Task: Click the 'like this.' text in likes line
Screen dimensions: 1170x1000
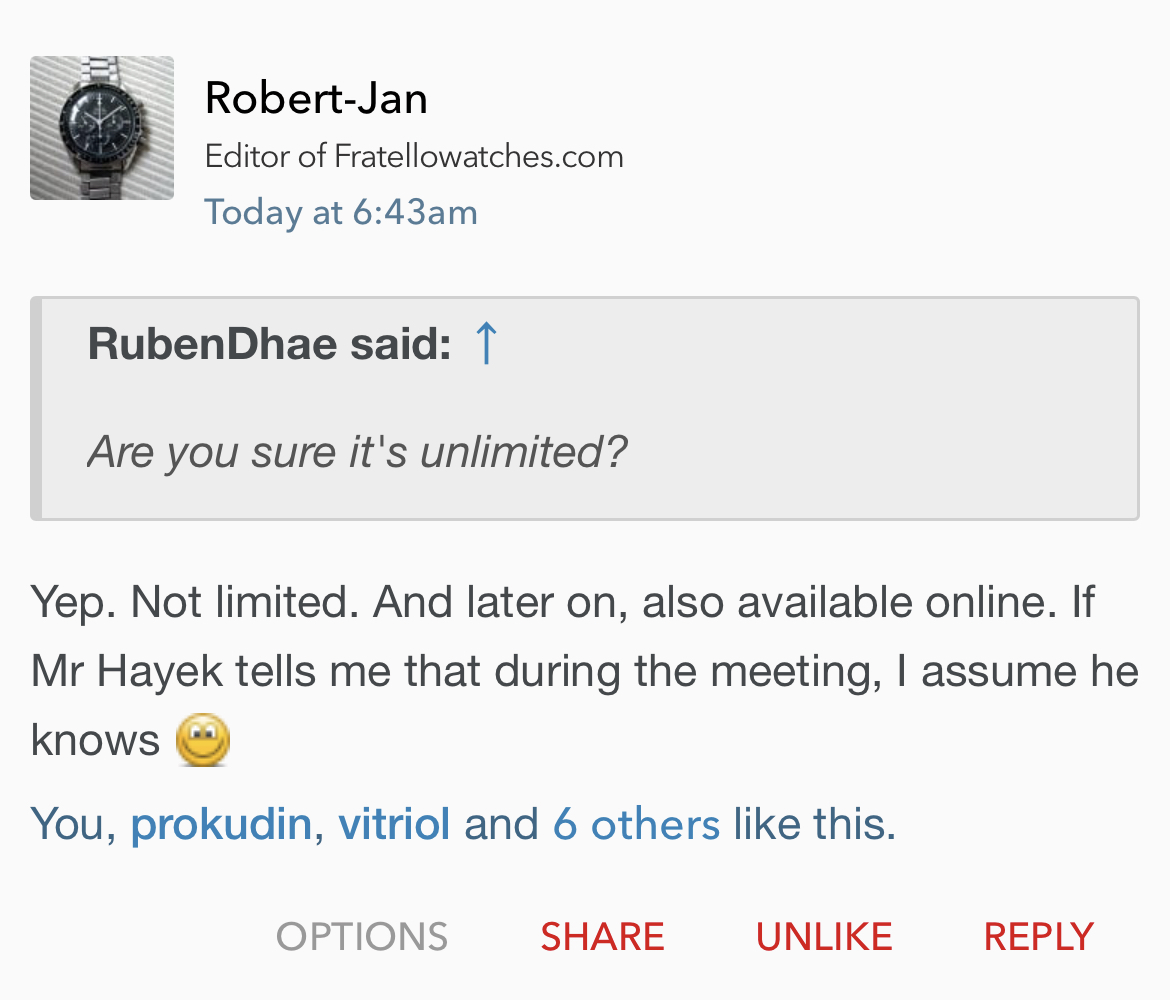Action: 814,824
